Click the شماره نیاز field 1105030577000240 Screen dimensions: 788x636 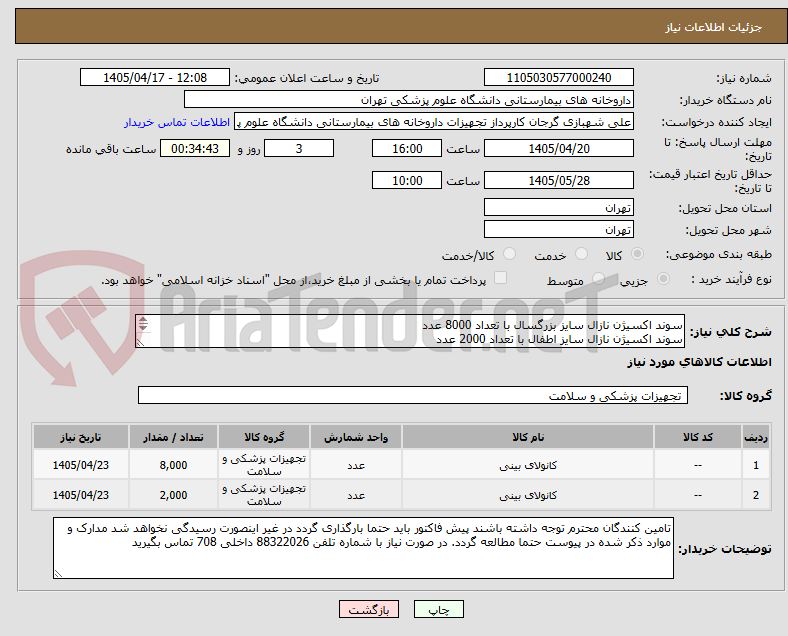coord(558,78)
